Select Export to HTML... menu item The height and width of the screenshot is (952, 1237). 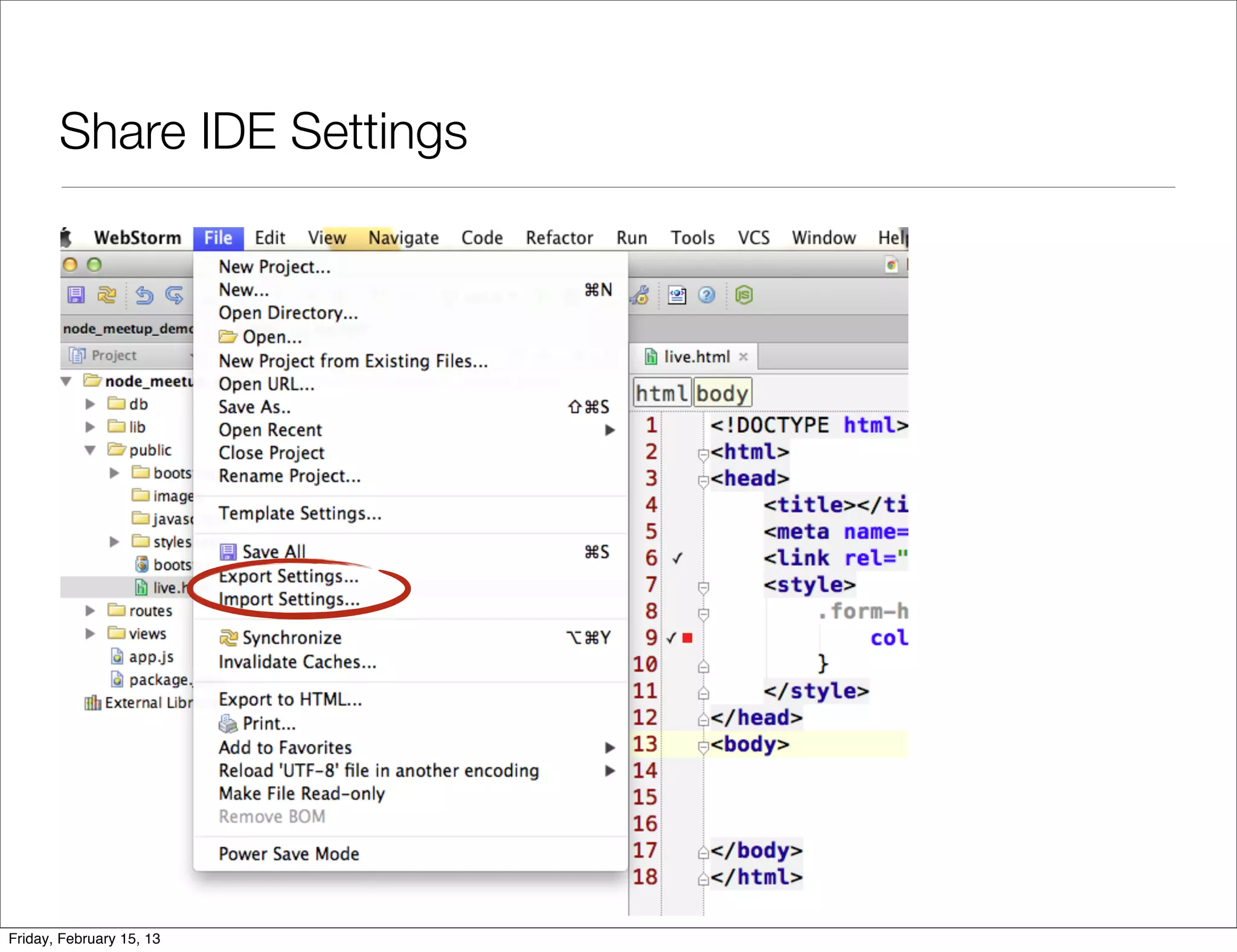point(411,700)
